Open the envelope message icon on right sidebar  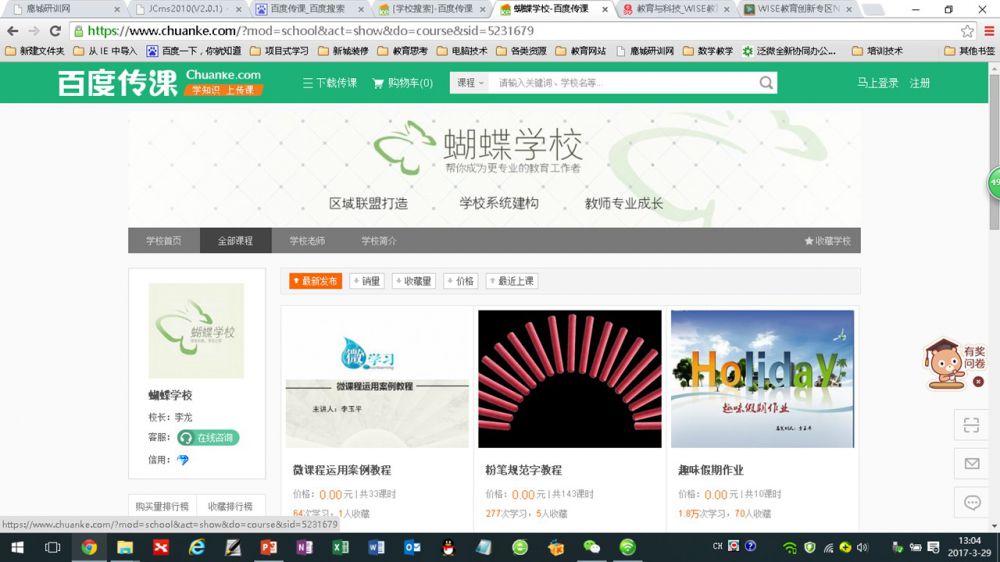point(971,464)
